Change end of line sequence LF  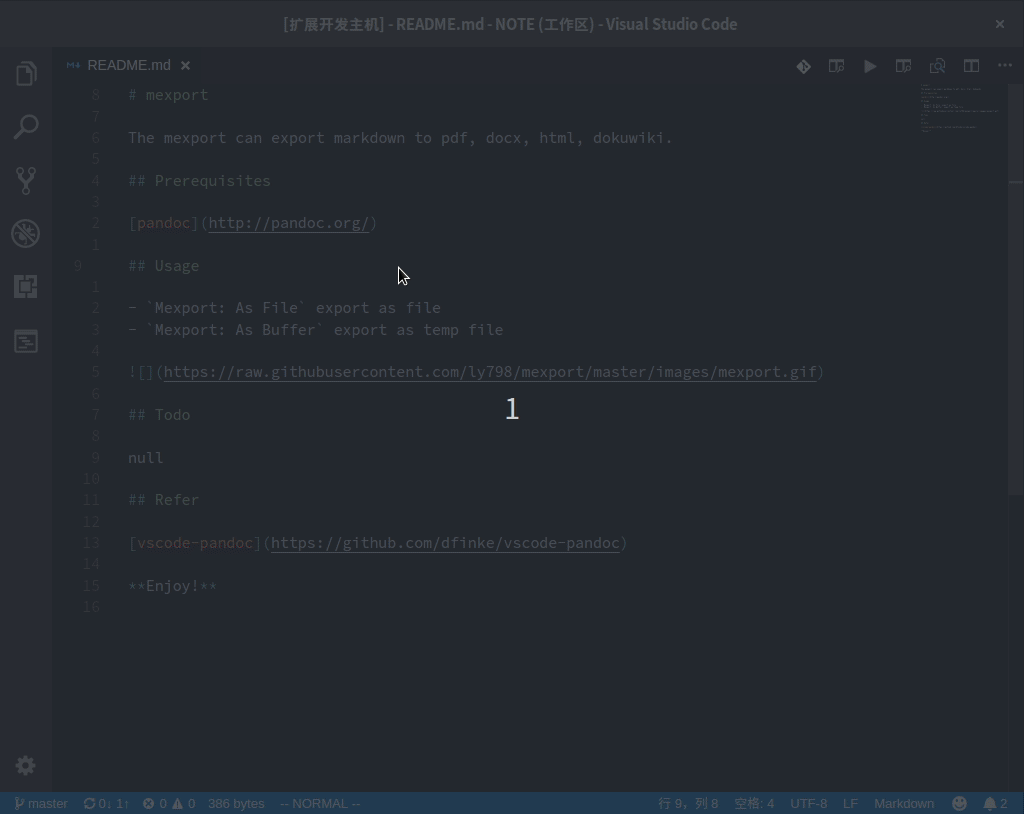pyautogui.click(x=850, y=804)
